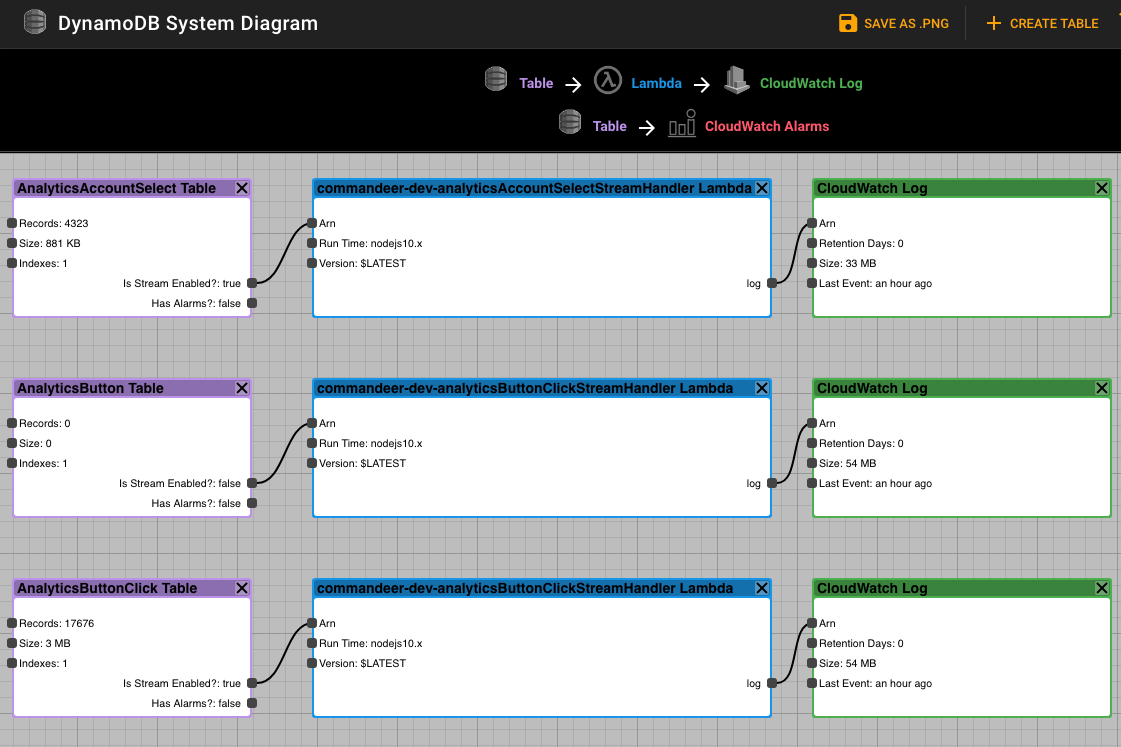The width and height of the screenshot is (1121, 747).
Task: Click the Save as PNG disk icon
Action: coord(848,23)
